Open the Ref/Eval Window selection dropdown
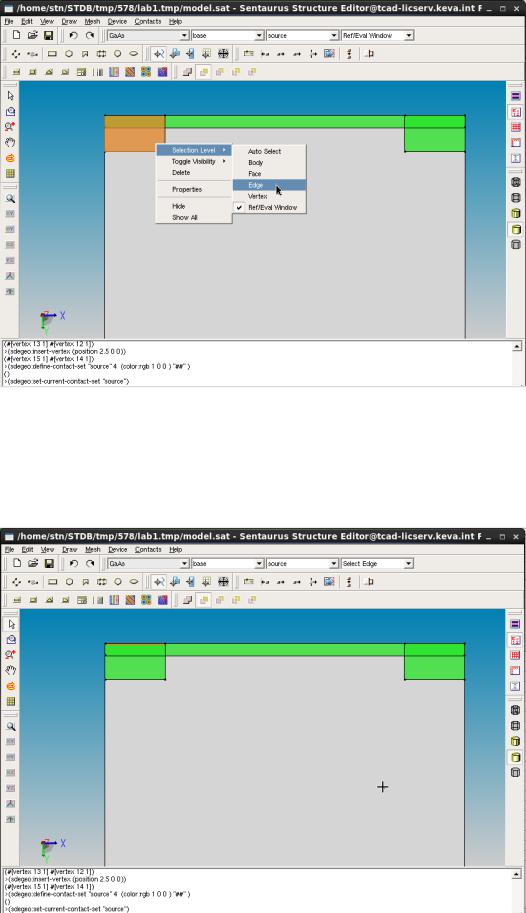Viewport: 526px width, 913px height. [x=377, y=36]
